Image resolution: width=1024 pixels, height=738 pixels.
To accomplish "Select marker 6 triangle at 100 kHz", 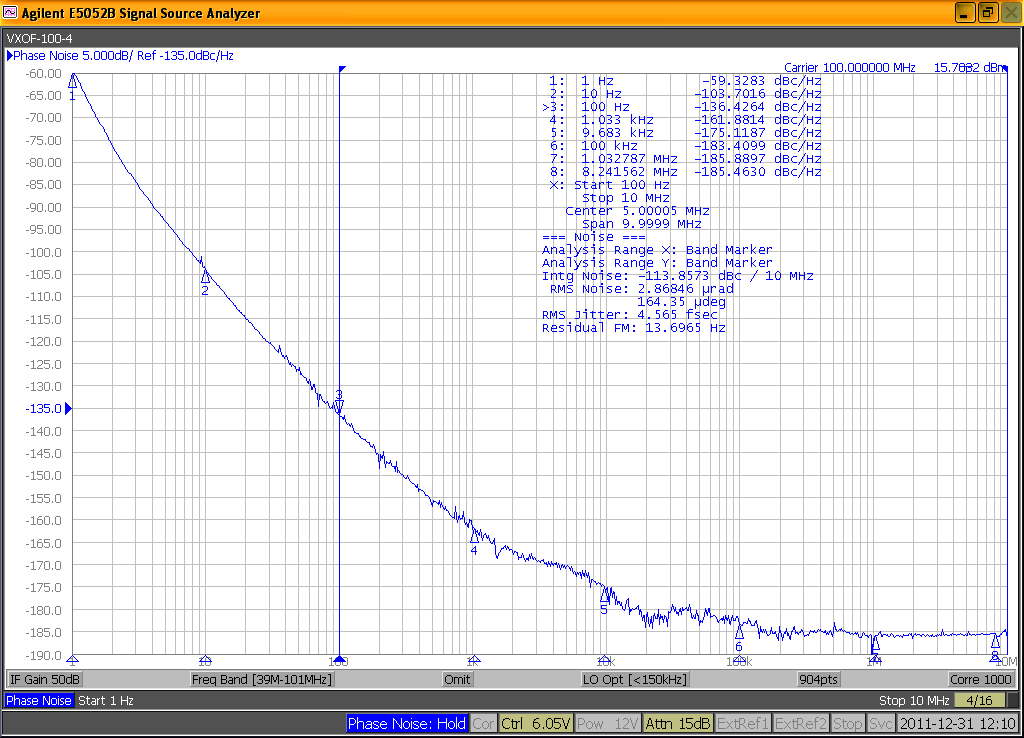I will click(x=739, y=632).
